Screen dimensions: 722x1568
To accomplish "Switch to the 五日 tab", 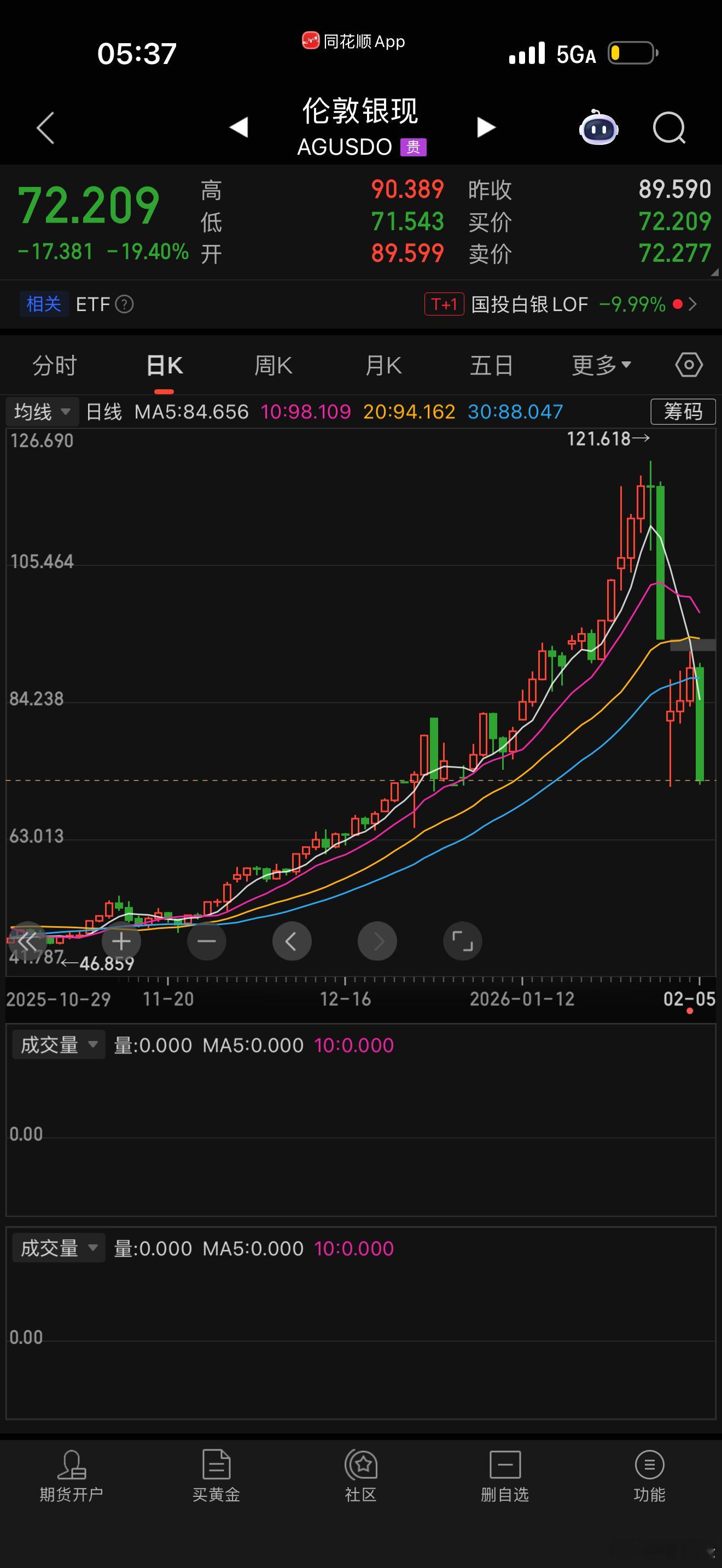I will pos(491,366).
